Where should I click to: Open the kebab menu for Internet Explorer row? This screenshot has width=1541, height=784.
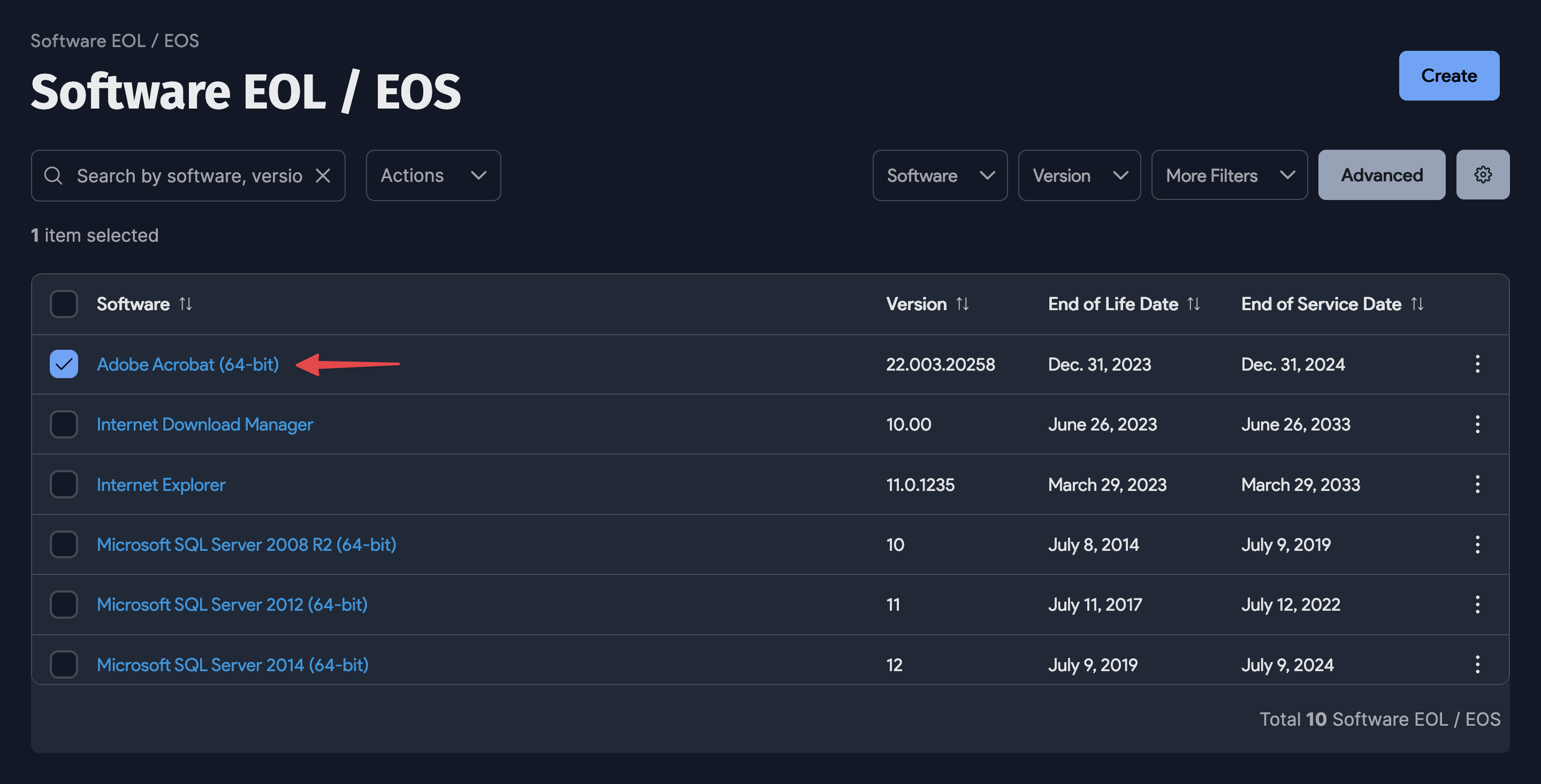[1477, 485]
